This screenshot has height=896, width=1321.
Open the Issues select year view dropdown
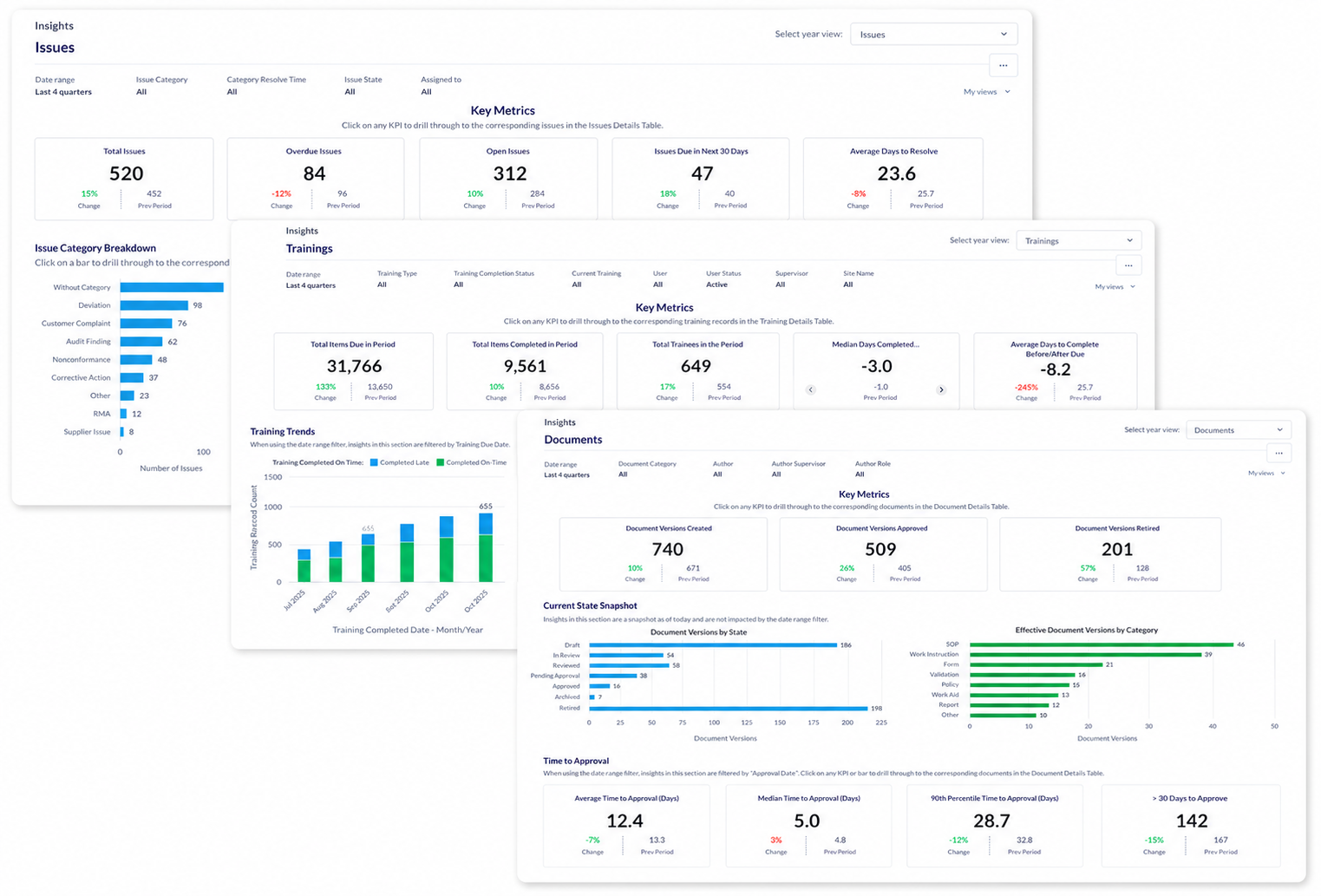pos(933,35)
